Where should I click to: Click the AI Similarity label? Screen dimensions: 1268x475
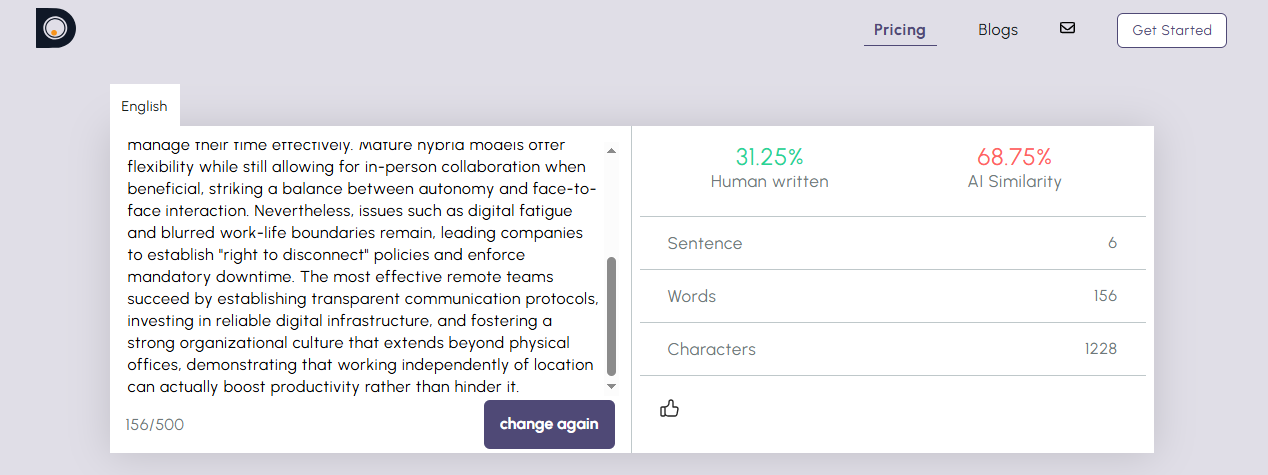[1014, 182]
